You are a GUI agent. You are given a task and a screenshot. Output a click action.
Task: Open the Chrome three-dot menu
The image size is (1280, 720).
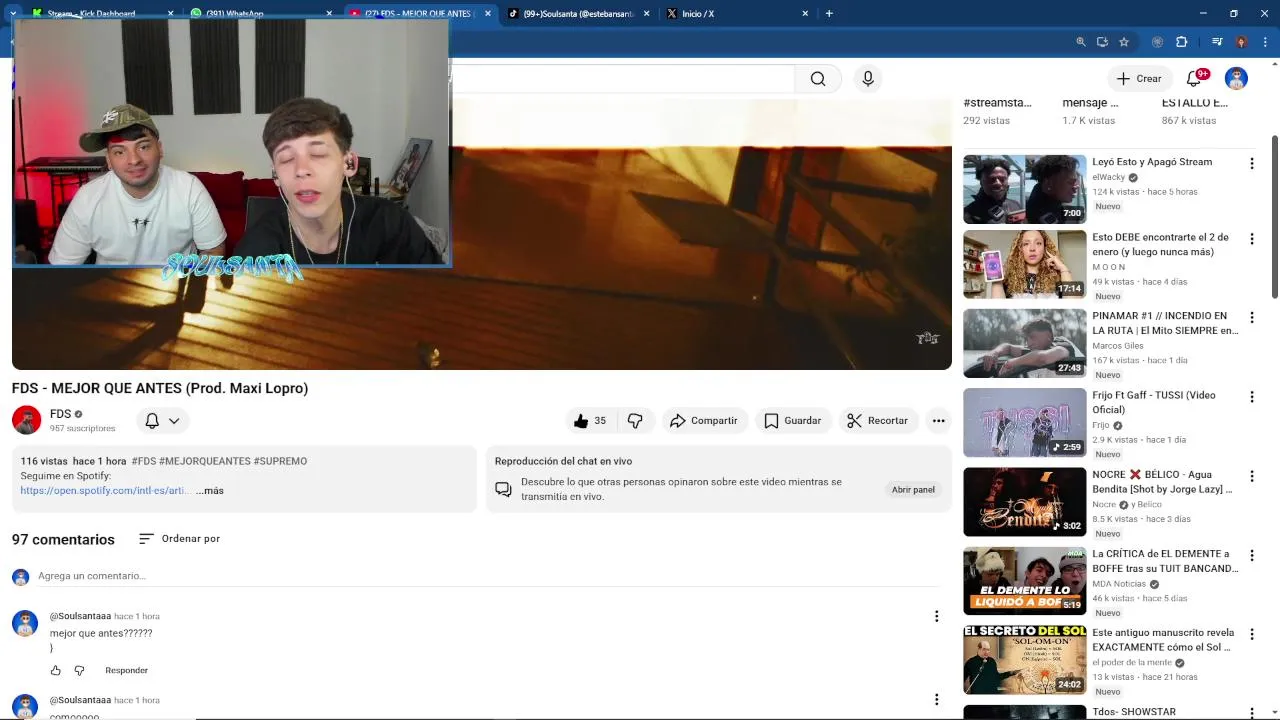point(1264,42)
